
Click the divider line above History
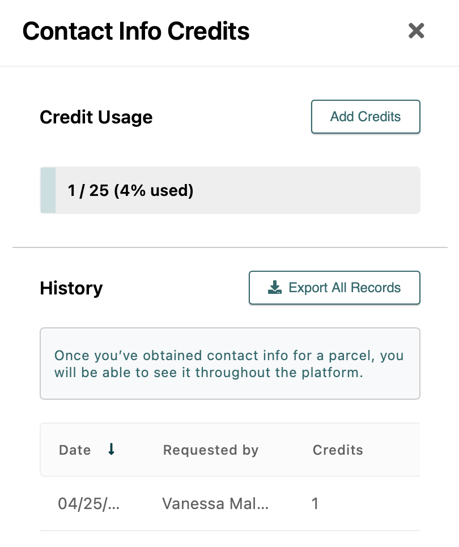230,247
